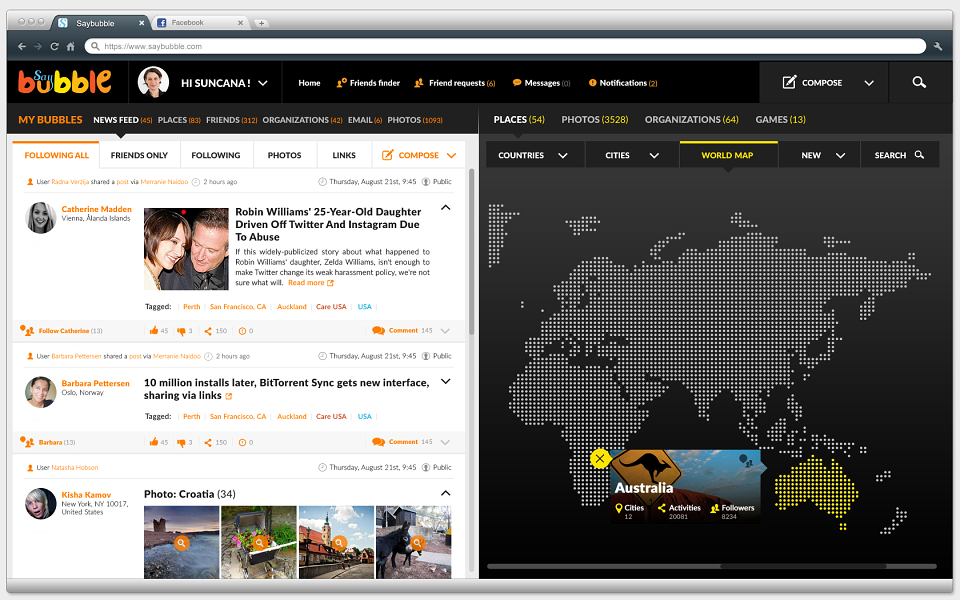Viewport: 960px width, 600px height.
Task: Open the Countries dropdown
Action: (x=535, y=156)
